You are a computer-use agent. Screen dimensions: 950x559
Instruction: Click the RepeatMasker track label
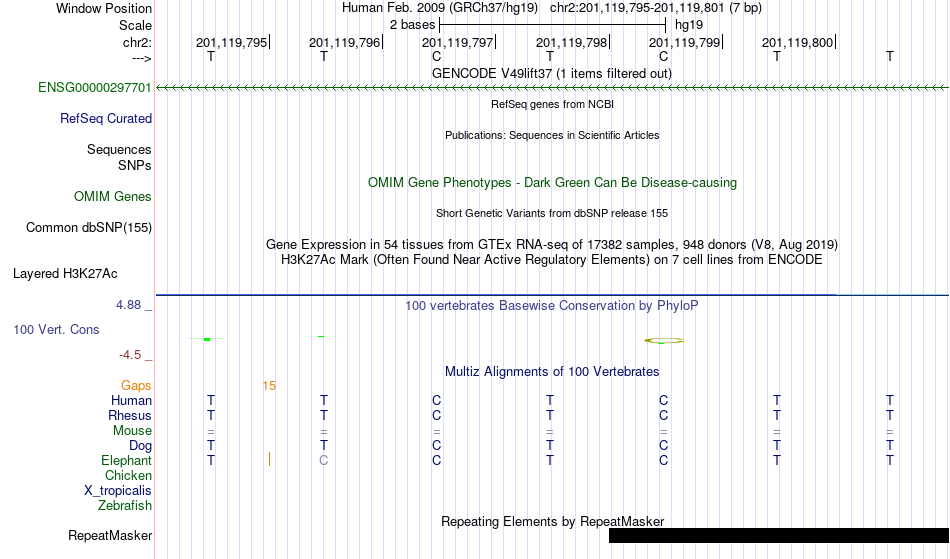click(x=110, y=536)
